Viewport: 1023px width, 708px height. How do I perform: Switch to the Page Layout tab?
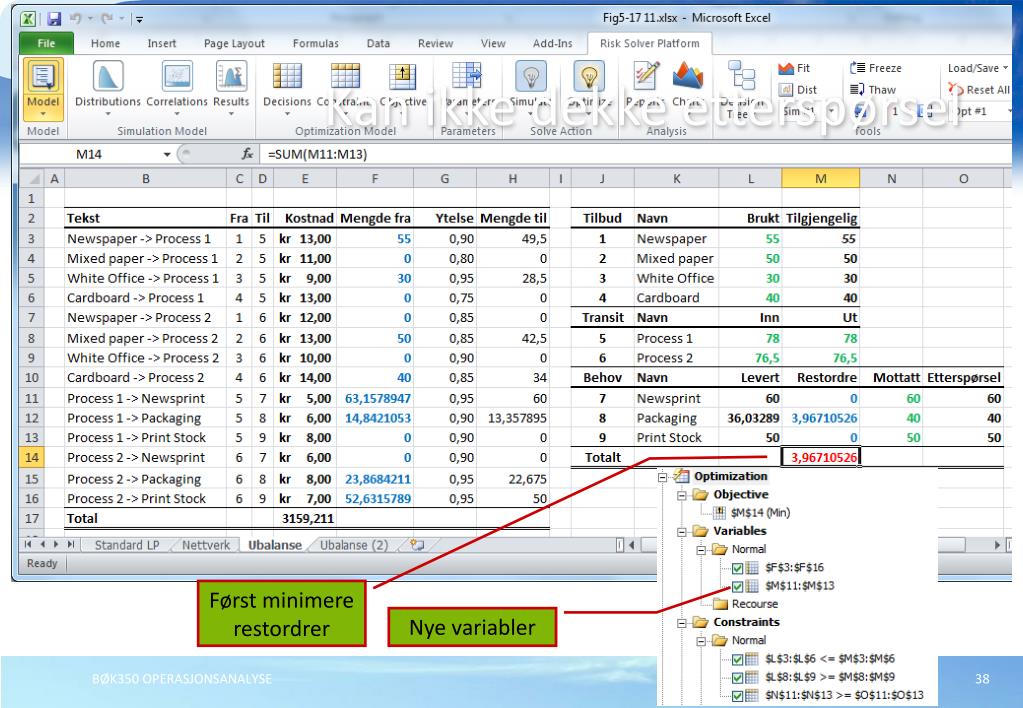234,43
